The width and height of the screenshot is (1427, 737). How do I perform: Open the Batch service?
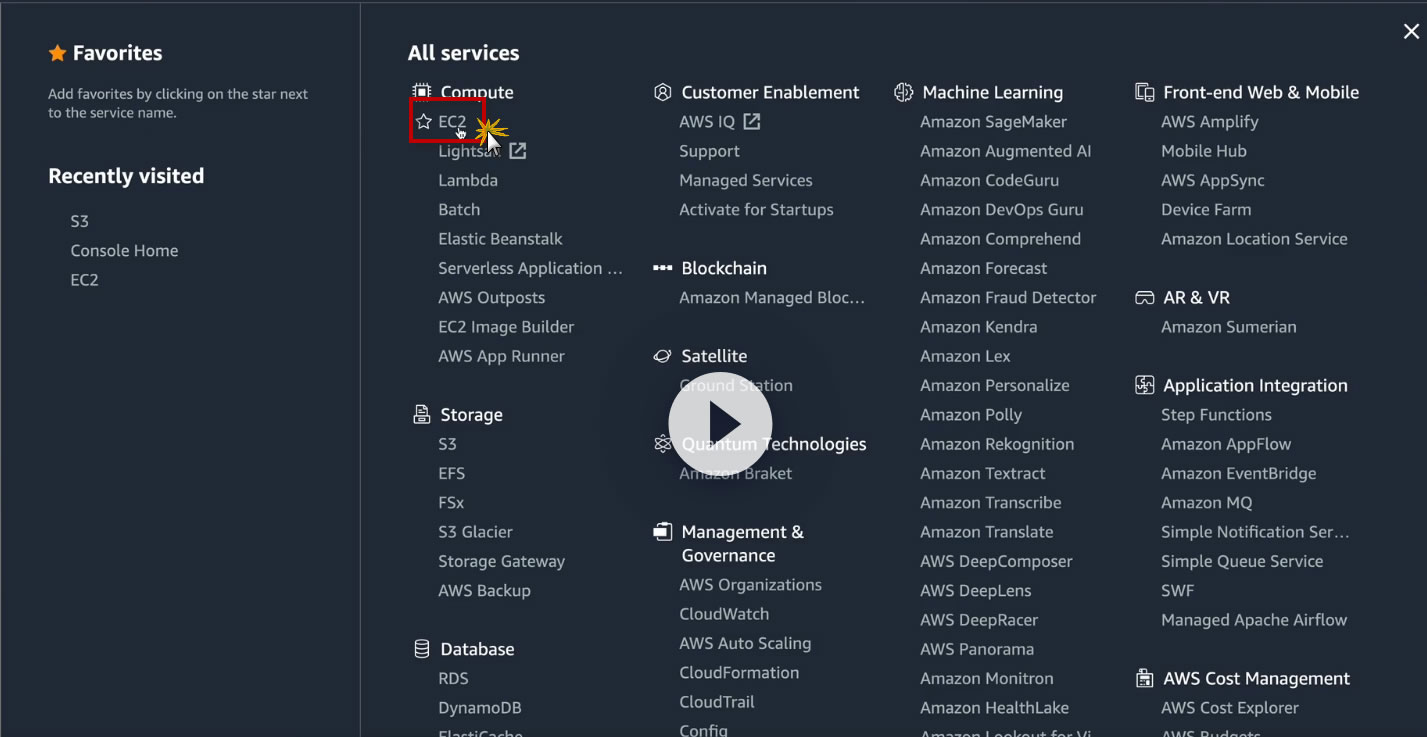coord(459,210)
